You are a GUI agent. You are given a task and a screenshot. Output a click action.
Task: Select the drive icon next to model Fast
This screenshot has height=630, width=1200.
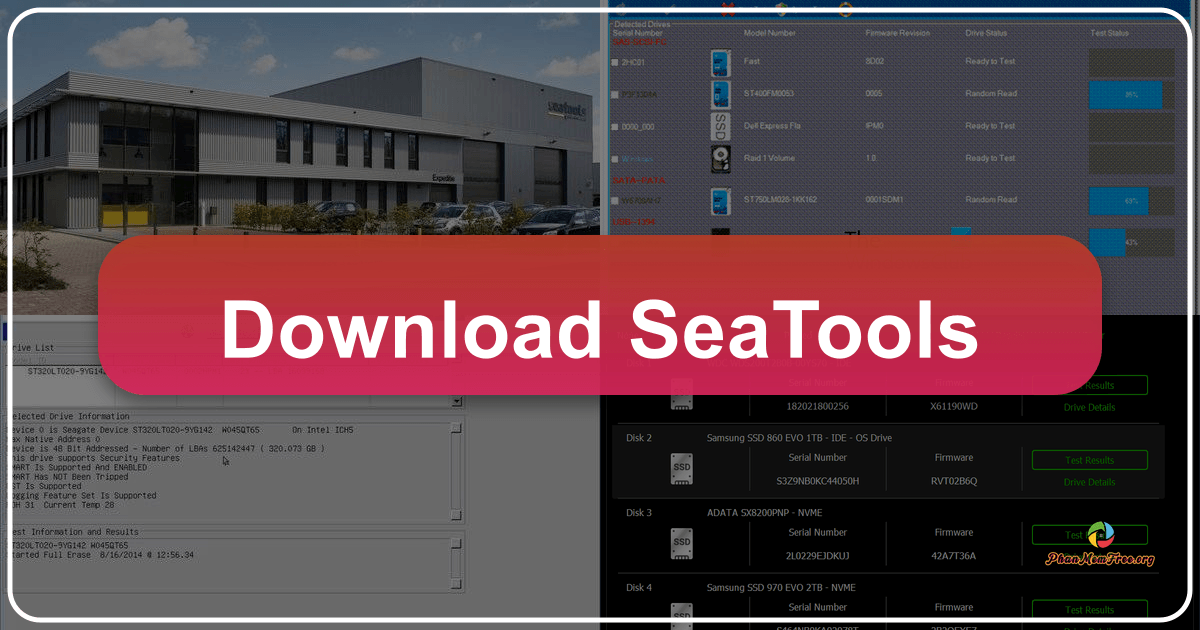tap(720, 62)
